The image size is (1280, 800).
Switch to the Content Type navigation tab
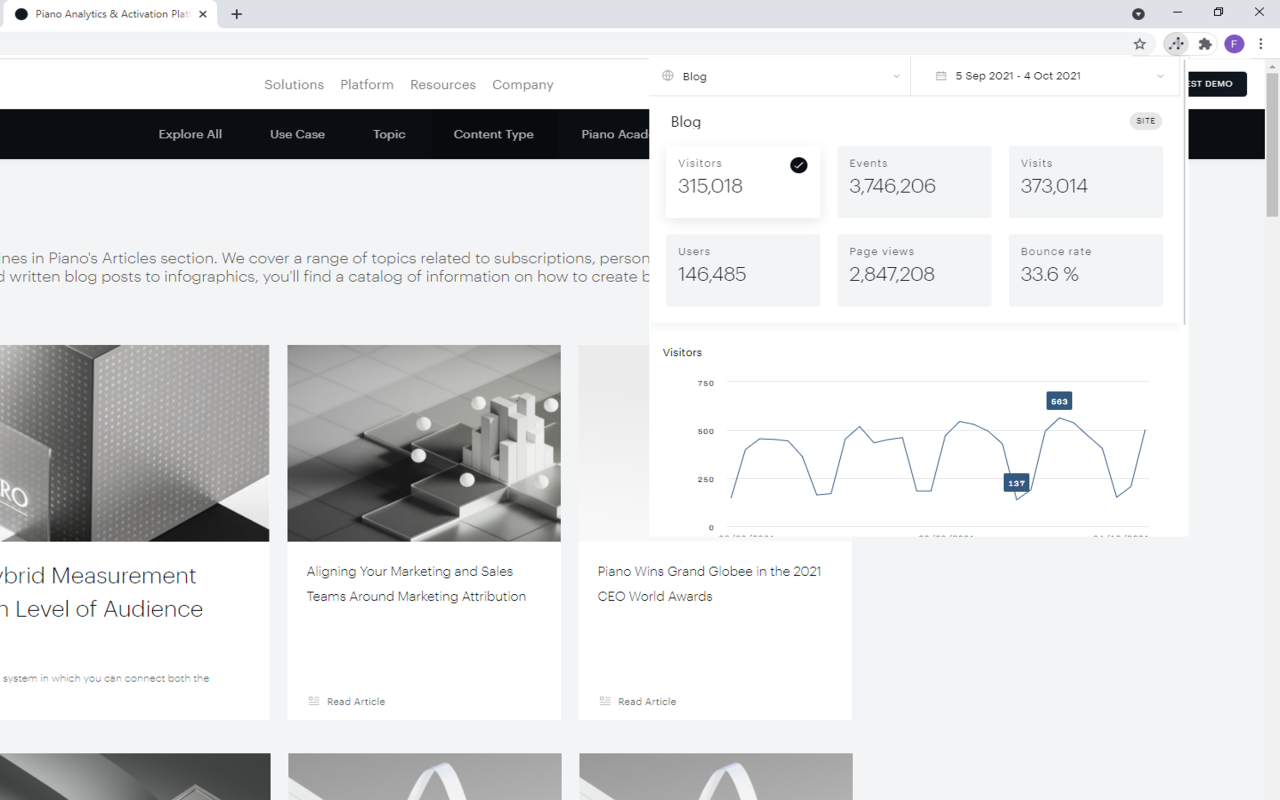click(493, 133)
